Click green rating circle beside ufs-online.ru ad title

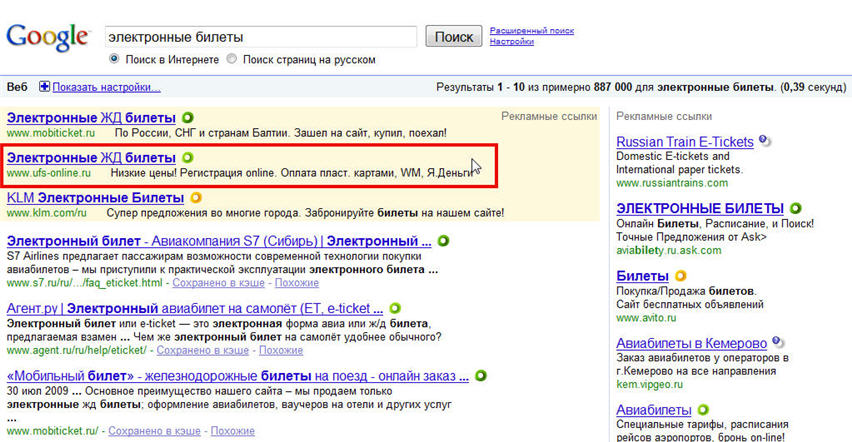coord(189,158)
